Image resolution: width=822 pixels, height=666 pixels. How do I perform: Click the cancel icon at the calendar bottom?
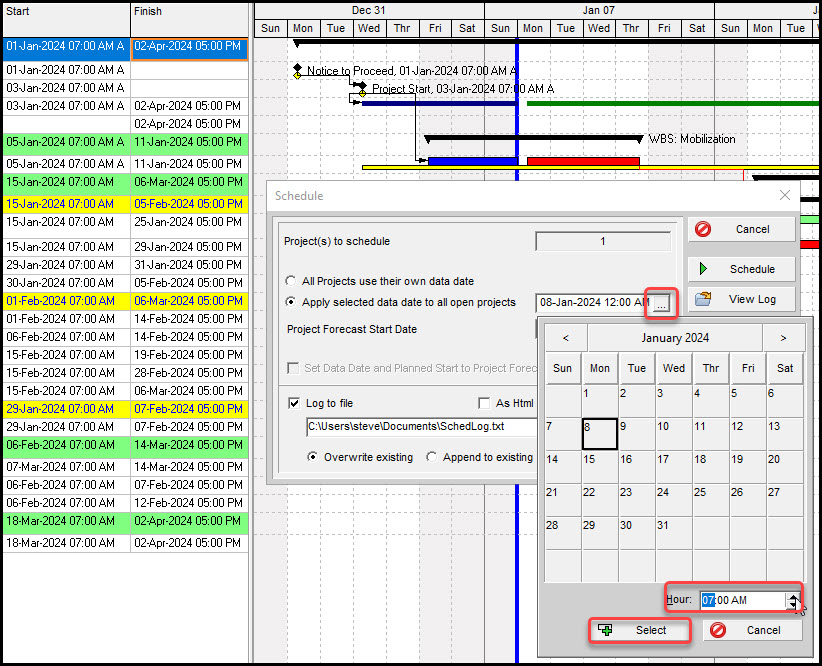(x=718, y=630)
